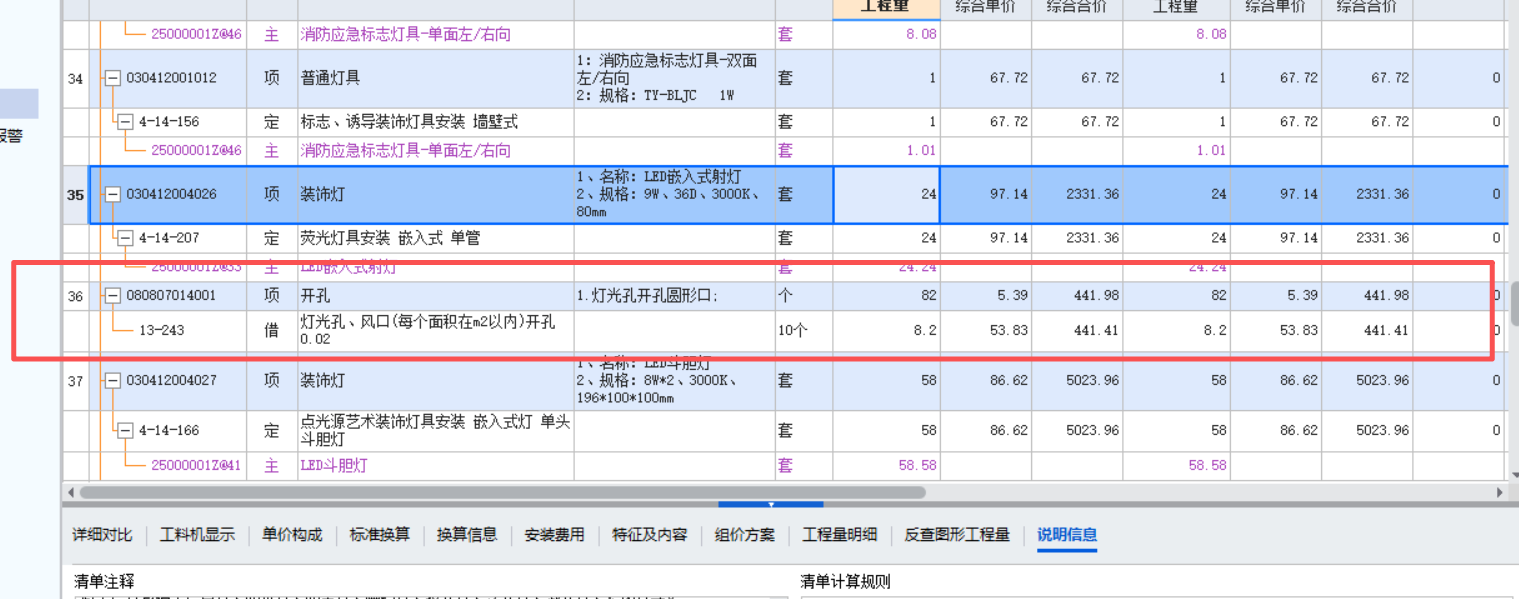Open the 安装费用 tab

tap(554, 535)
